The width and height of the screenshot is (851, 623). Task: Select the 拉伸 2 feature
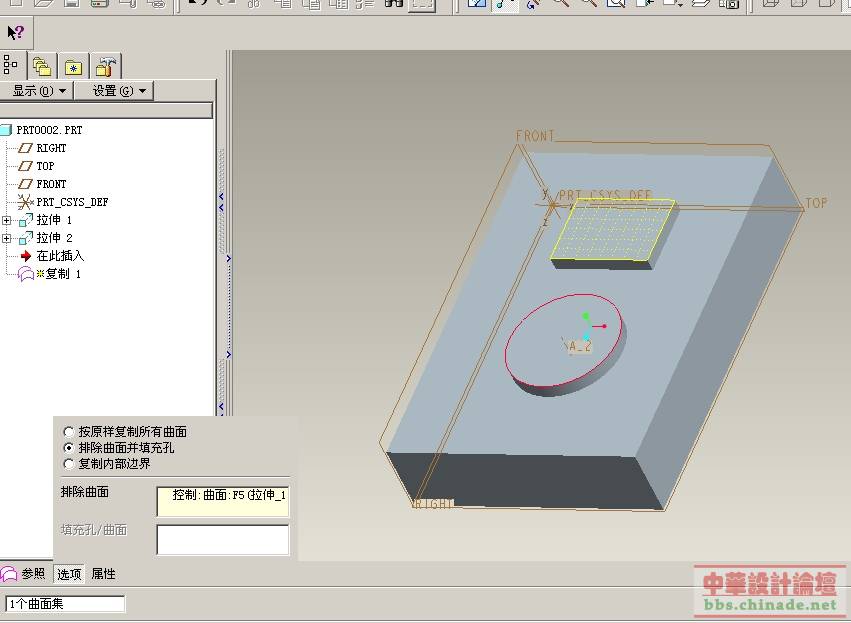[54, 238]
